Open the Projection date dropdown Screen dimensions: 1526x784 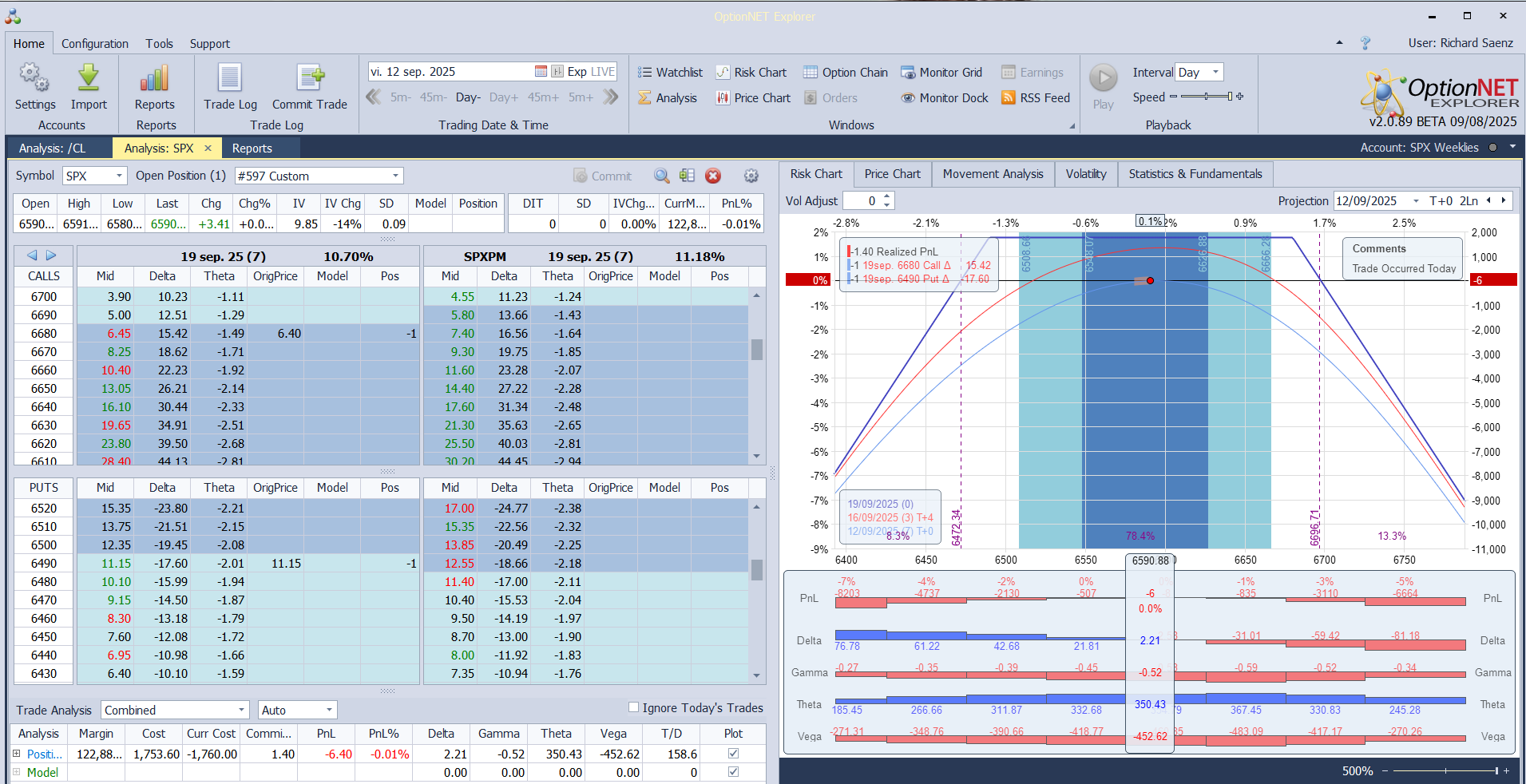pyautogui.click(x=1416, y=201)
